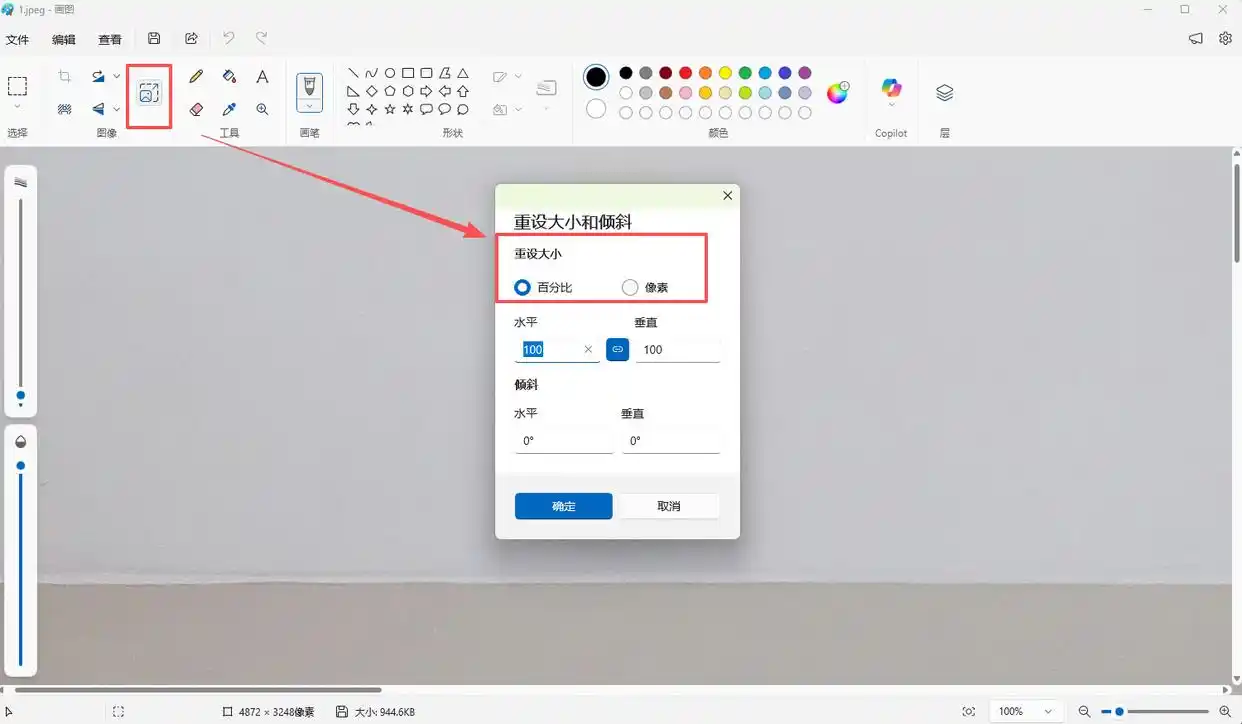Expand the selection tool dropdown arrow
The width and height of the screenshot is (1242, 724).
(x=17, y=106)
